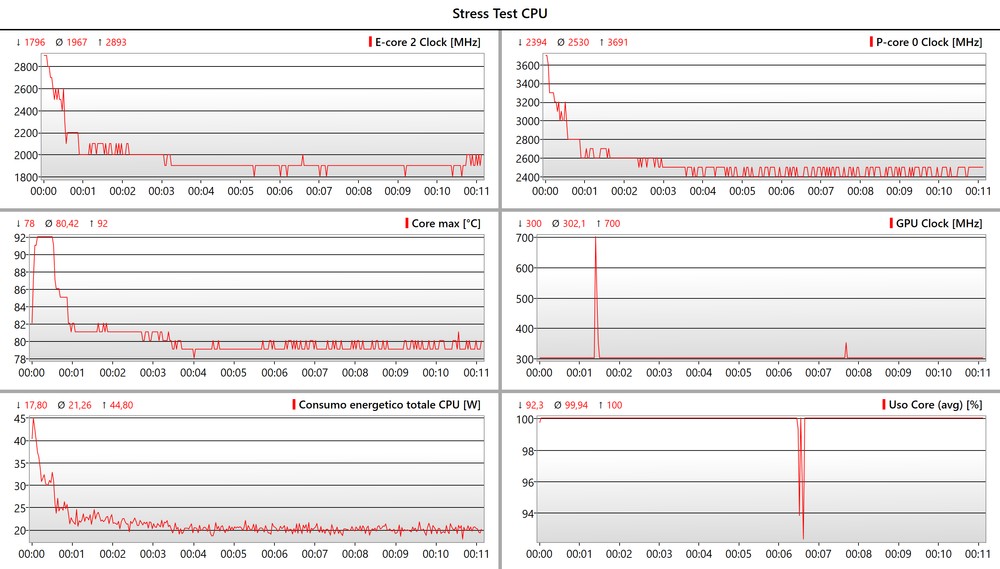Click the 92°C plateau in Core max chart
The image size is (1000, 569).
(44, 238)
